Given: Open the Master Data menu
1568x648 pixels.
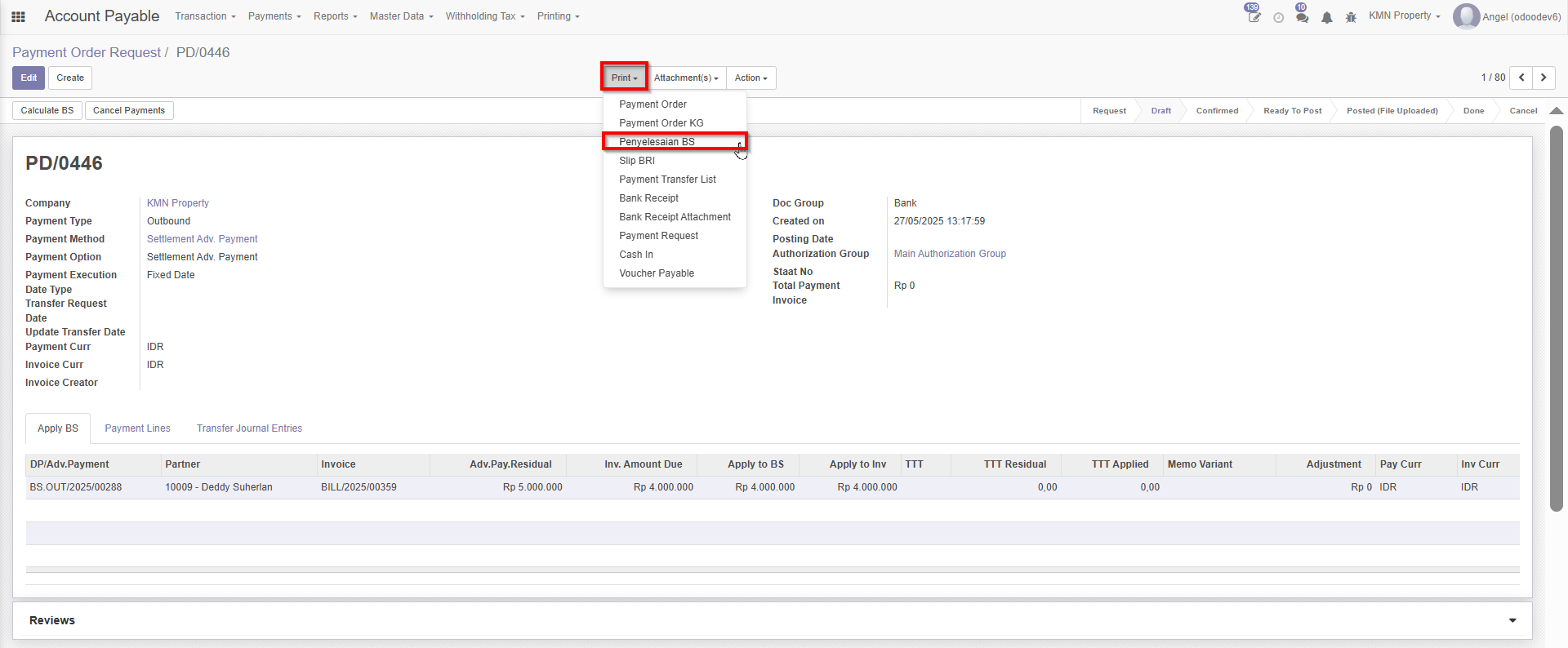Looking at the screenshot, I should click(401, 16).
